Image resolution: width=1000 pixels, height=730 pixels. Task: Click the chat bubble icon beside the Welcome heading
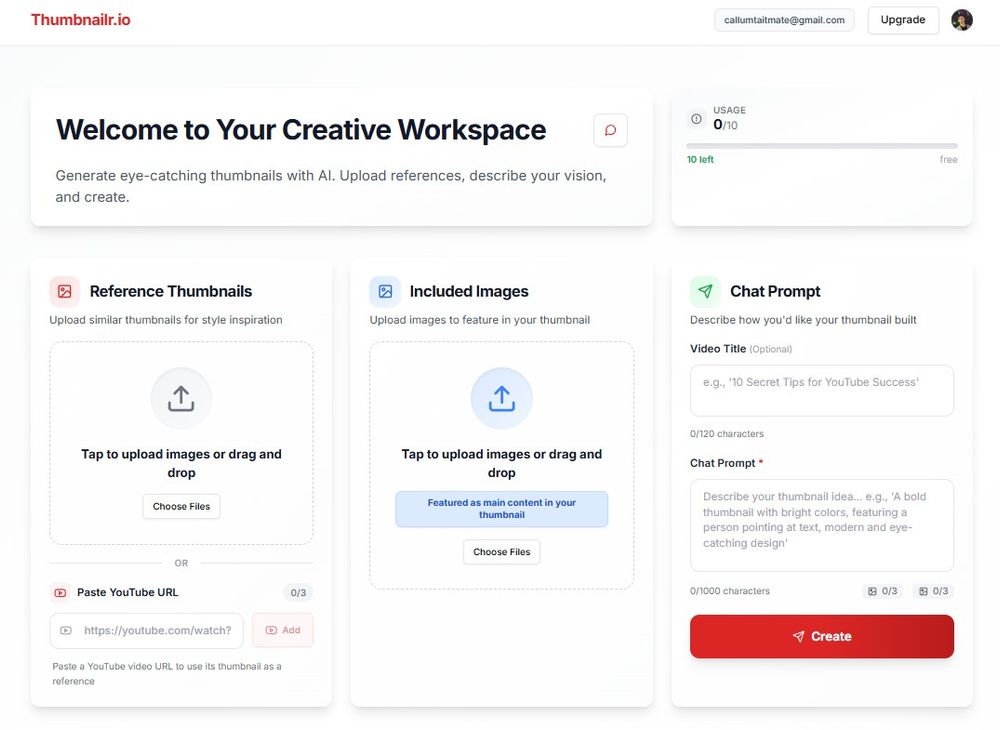tap(610, 129)
